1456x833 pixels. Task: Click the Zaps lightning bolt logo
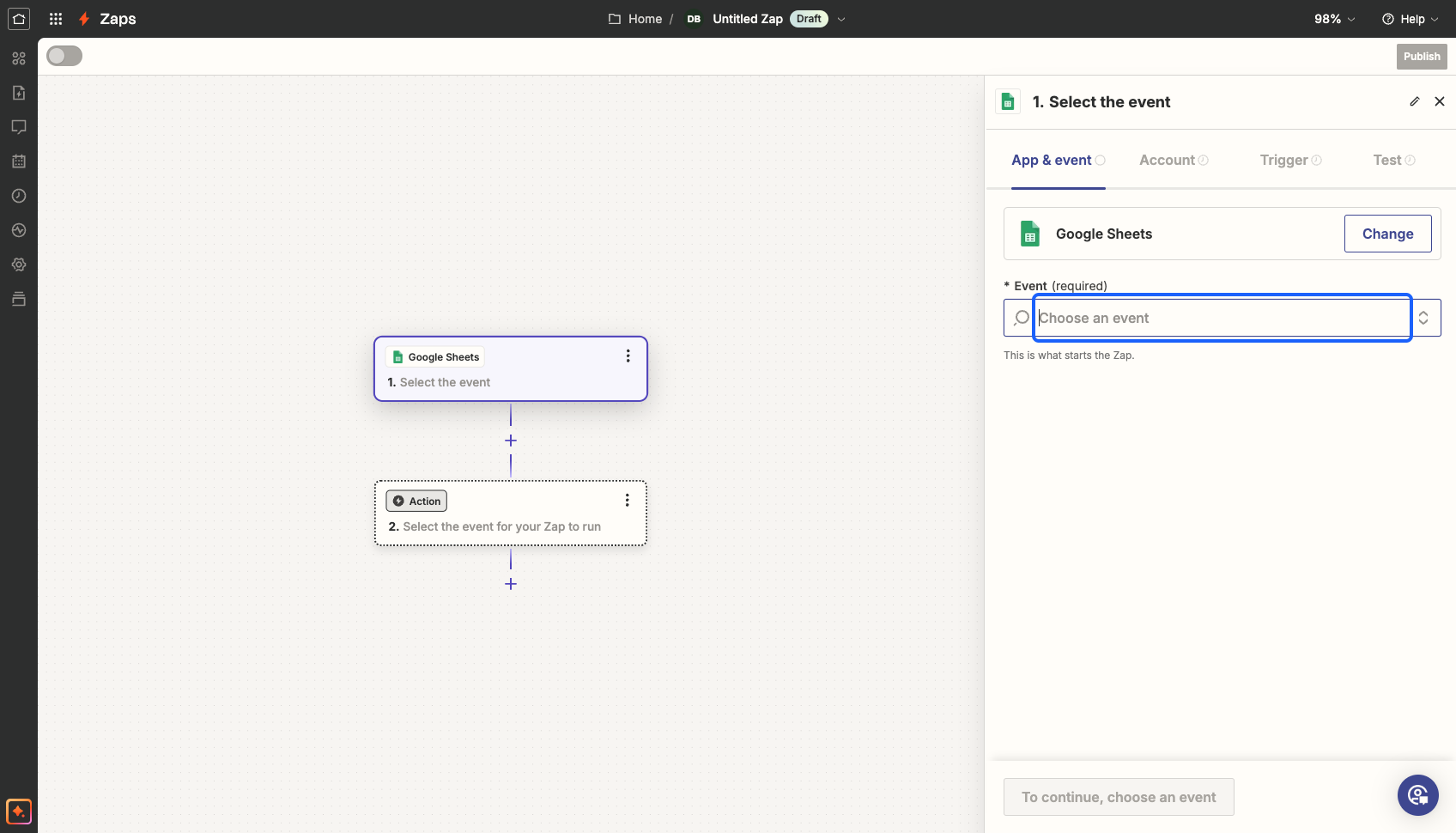[x=84, y=19]
